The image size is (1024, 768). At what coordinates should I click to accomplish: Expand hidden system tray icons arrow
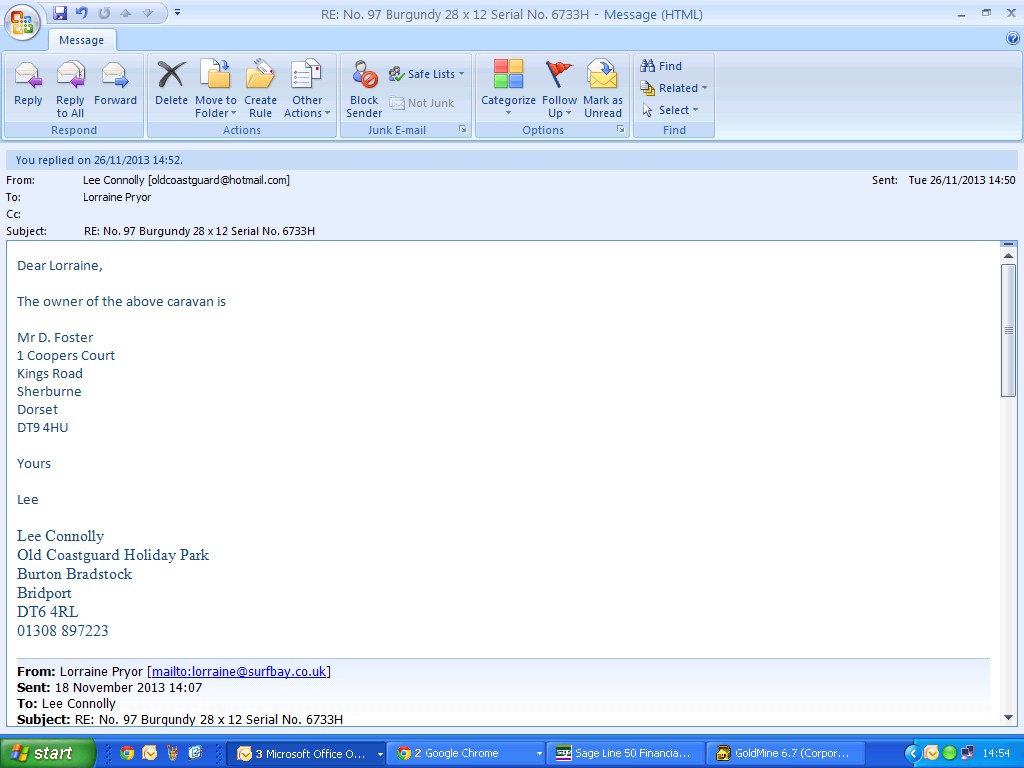click(913, 754)
